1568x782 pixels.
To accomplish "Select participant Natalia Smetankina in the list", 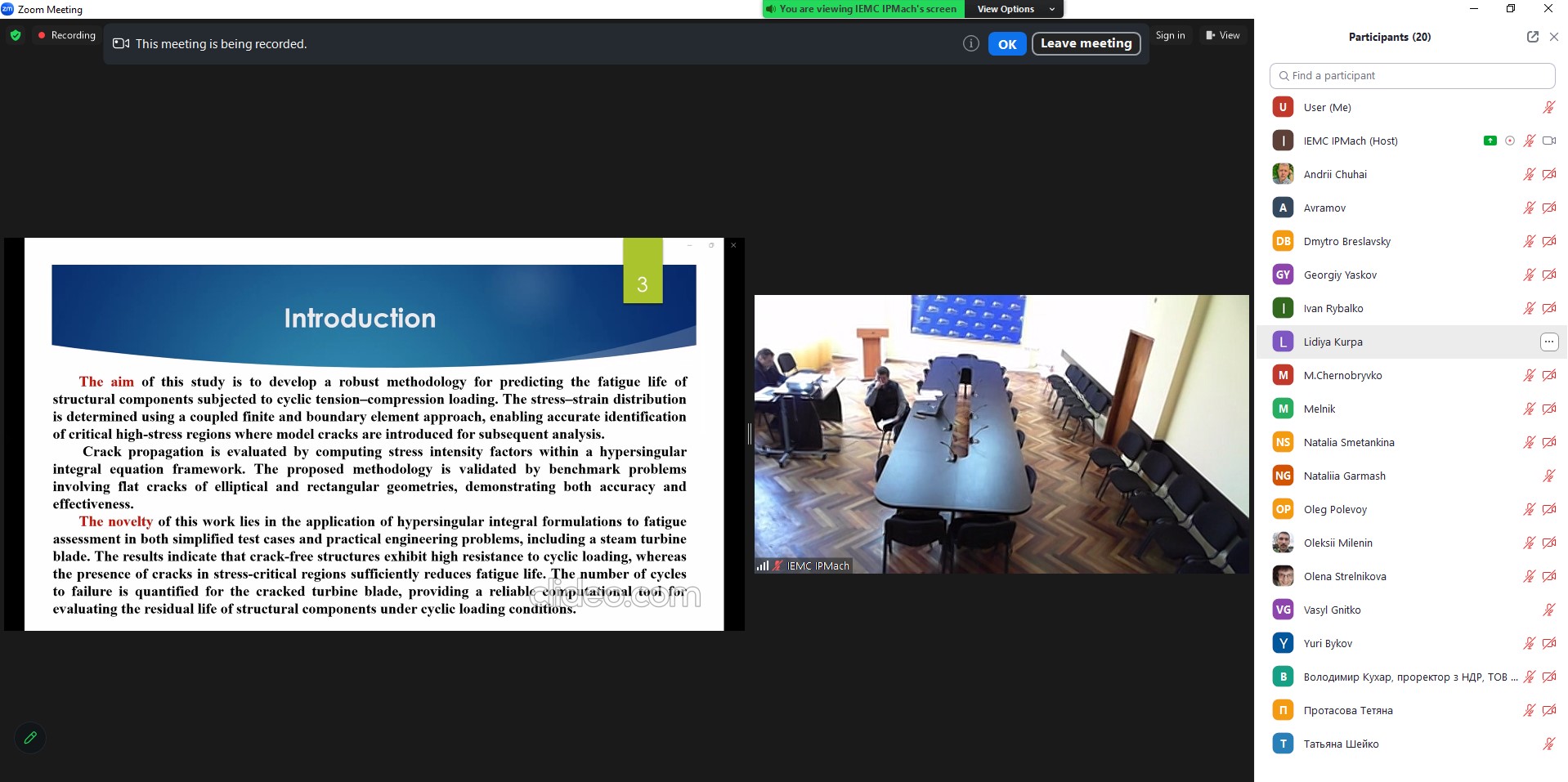I will (x=1348, y=442).
